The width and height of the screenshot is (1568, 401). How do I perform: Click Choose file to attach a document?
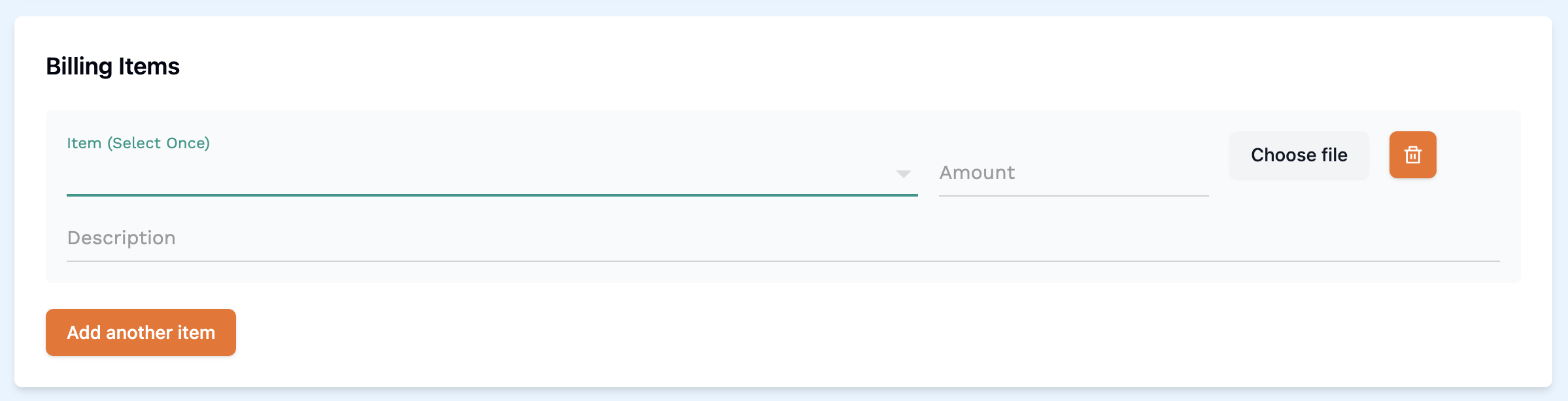pos(1299,155)
